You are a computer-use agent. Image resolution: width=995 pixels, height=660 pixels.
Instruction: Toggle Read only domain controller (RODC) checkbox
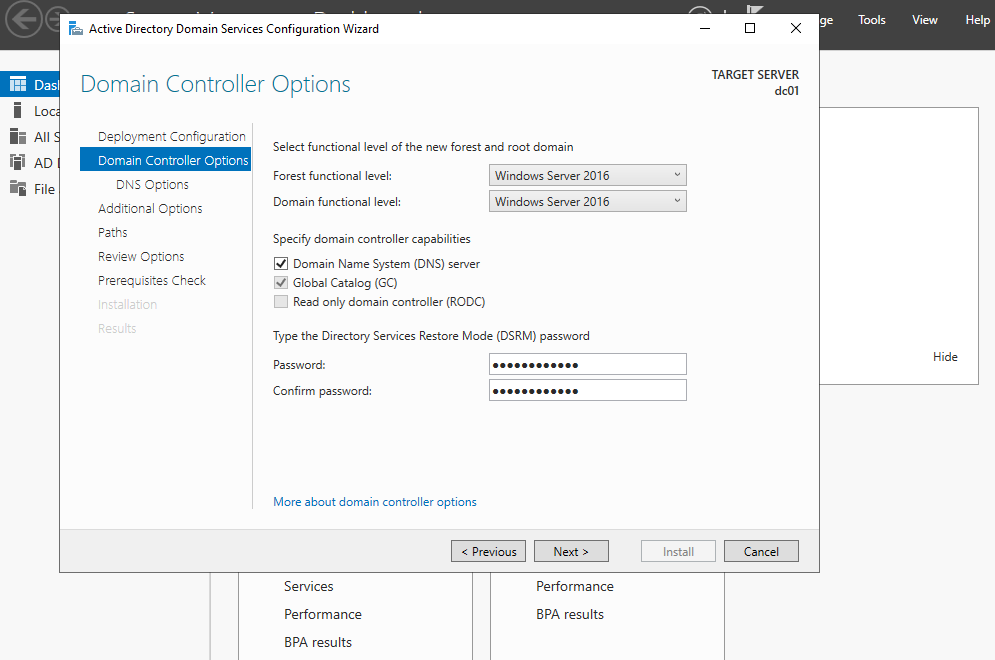click(x=280, y=301)
